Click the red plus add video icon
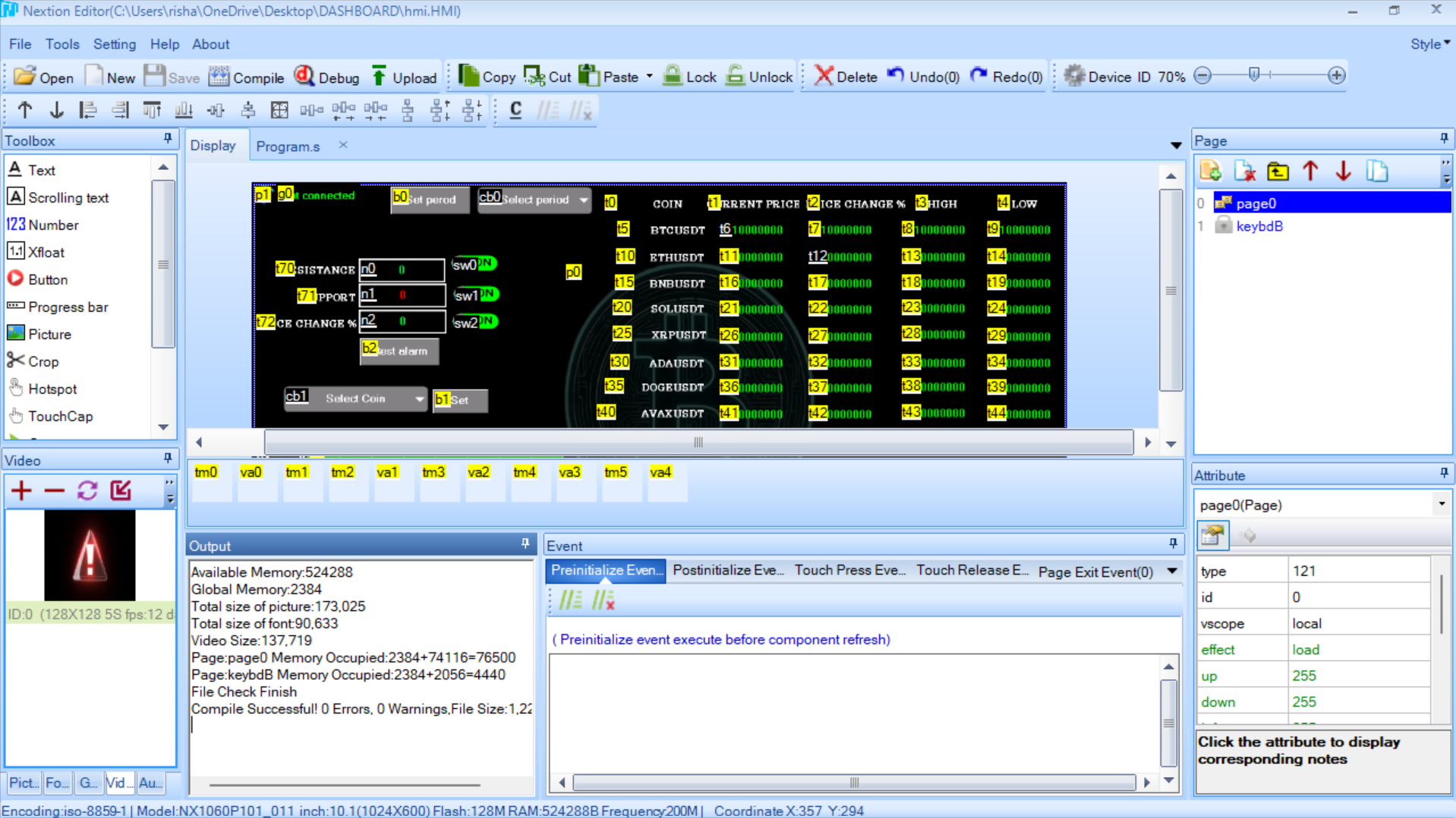Viewport: 1456px width, 818px height. coord(21,491)
